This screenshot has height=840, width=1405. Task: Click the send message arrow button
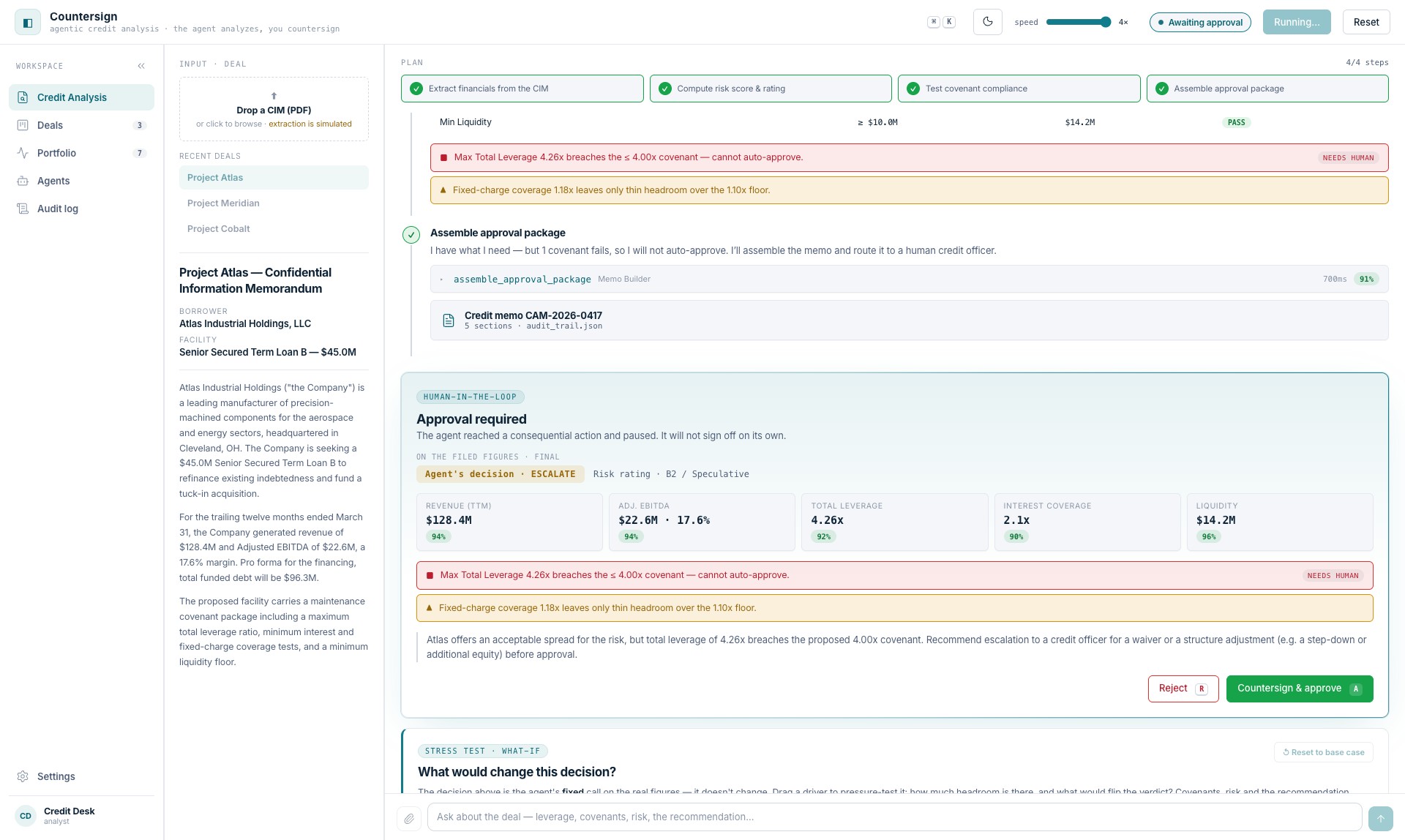point(1380,818)
